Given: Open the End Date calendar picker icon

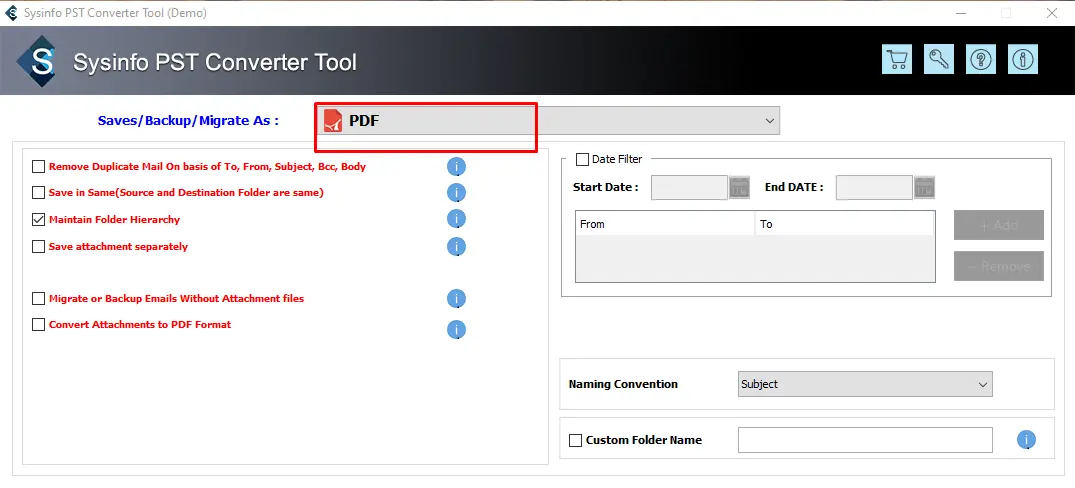Looking at the screenshot, I should 924,187.
